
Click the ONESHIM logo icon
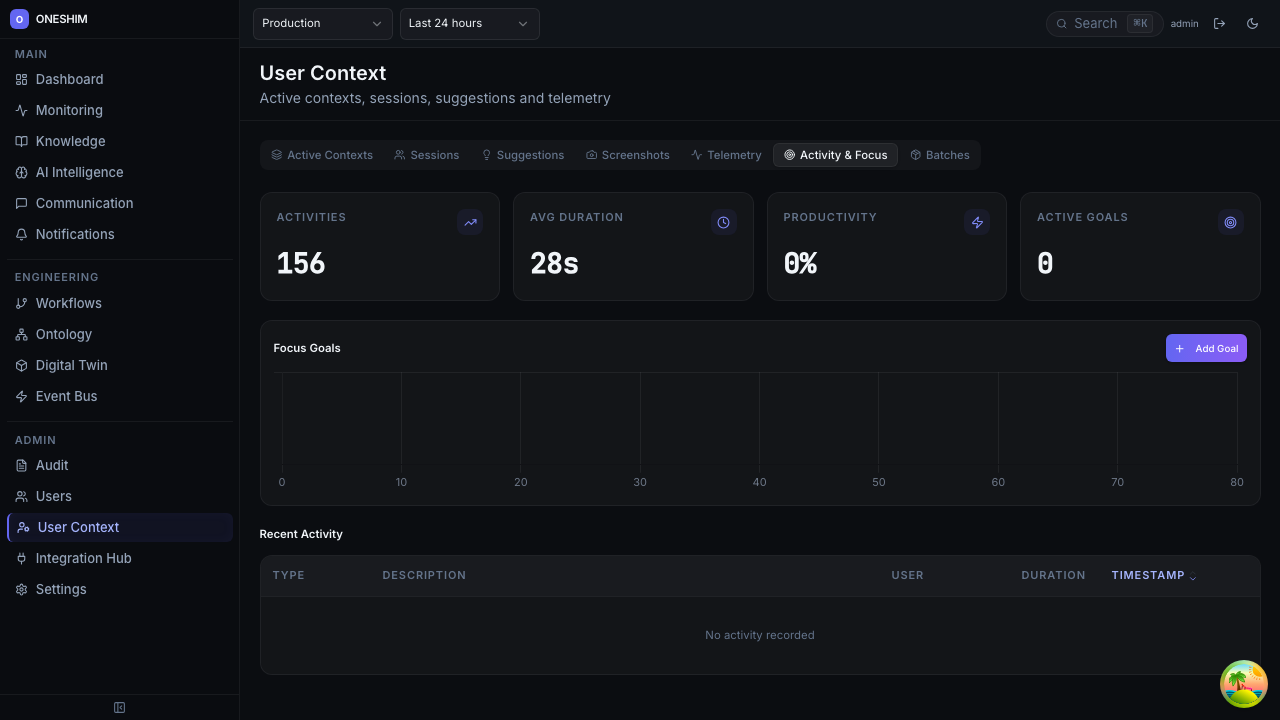click(19, 19)
